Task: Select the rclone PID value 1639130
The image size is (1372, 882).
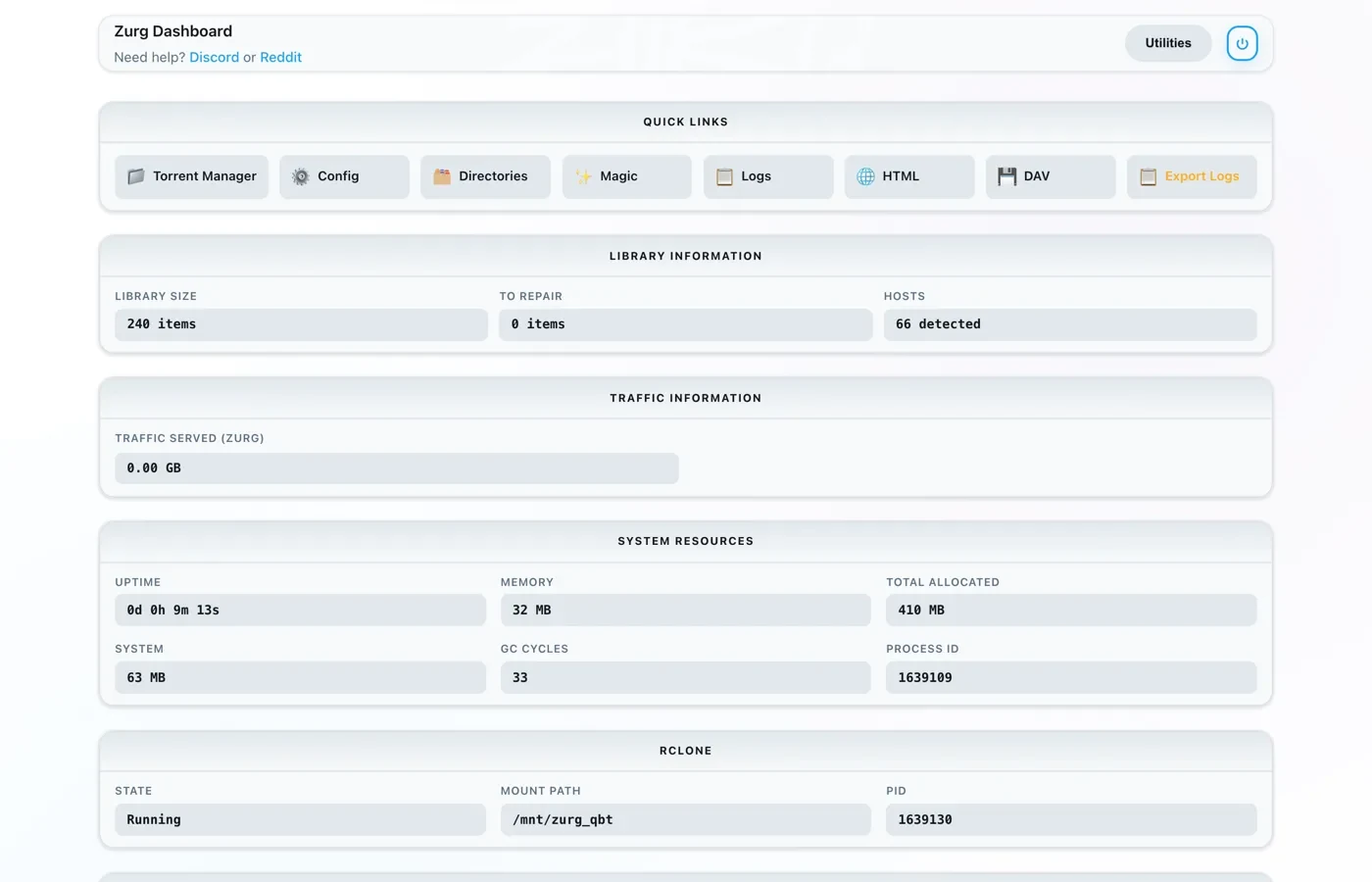Action: [1071, 819]
